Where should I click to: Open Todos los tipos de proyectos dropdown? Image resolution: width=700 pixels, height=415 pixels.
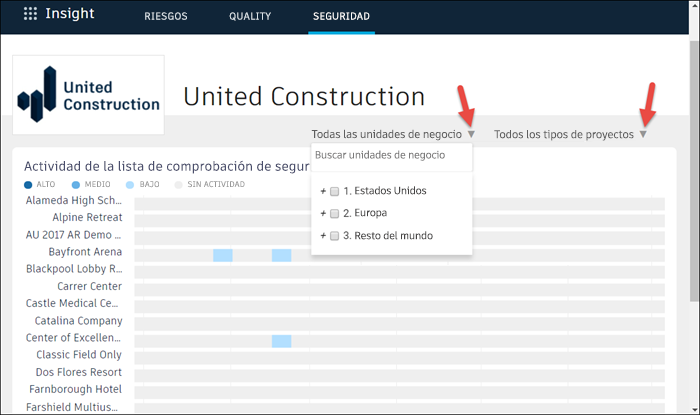tap(570, 134)
